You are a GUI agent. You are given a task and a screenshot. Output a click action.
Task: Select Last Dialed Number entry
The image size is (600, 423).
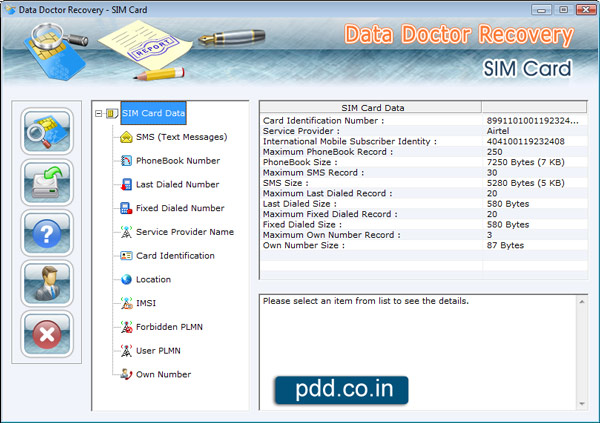click(x=178, y=185)
